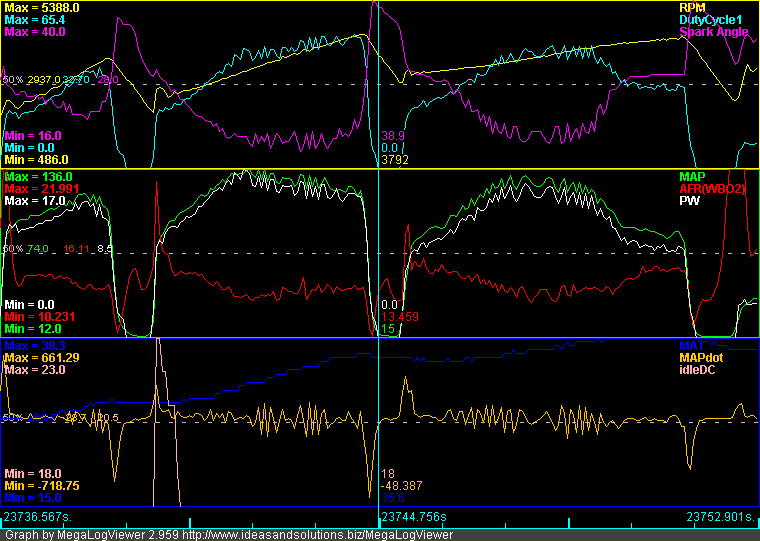Screen dimensions: 760x541
Task: Click the red AFR(WBO2) legend label
Action: coord(712,189)
